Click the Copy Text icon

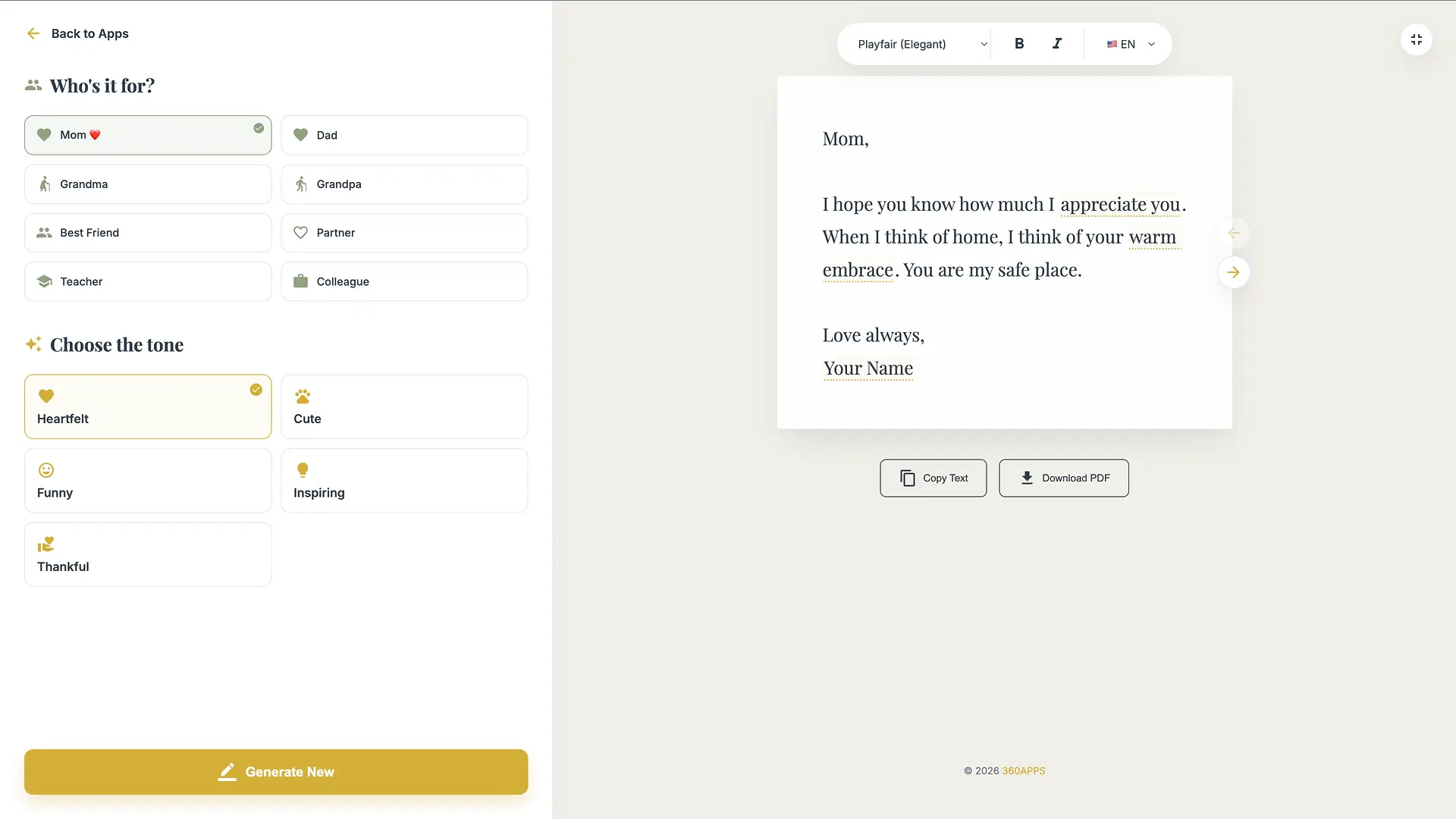pos(908,478)
